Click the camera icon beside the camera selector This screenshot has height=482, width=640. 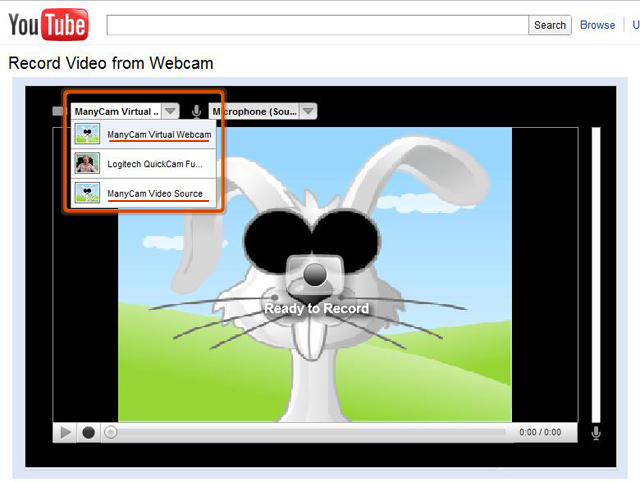(x=59, y=111)
